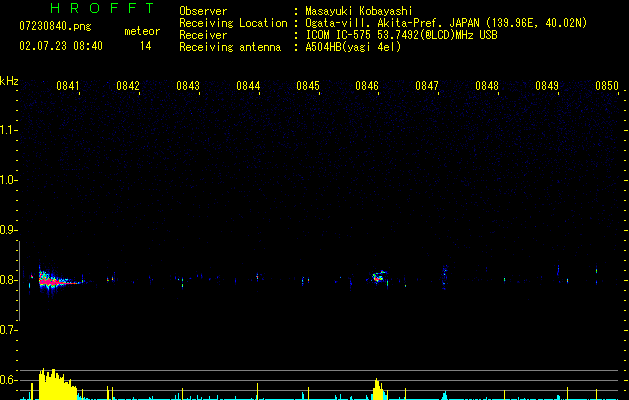This screenshot has width=629, height=400.
Task: Click the Receiving antenna label
Action: (x=230, y=47)
